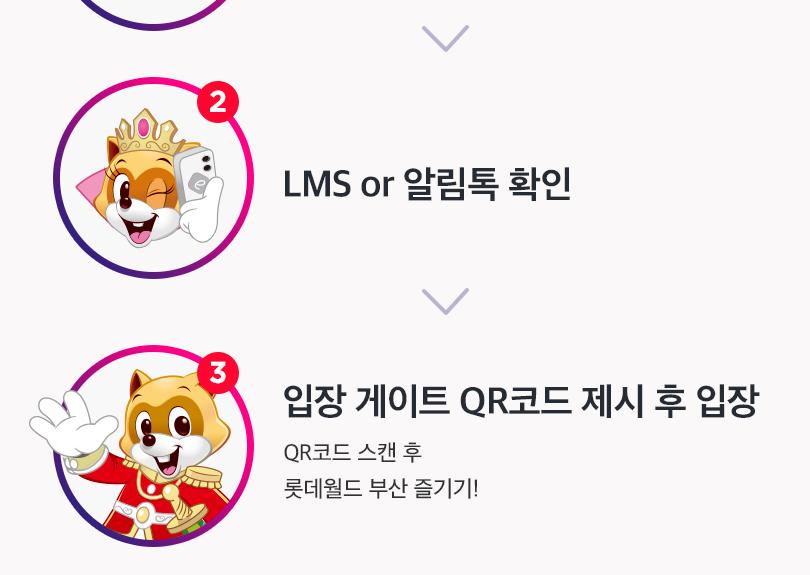Click the golden stamp held by the red-coated mascot
The width and height of the screenshot is (810, 575).
pyautogui.click(x=183, y=510)
